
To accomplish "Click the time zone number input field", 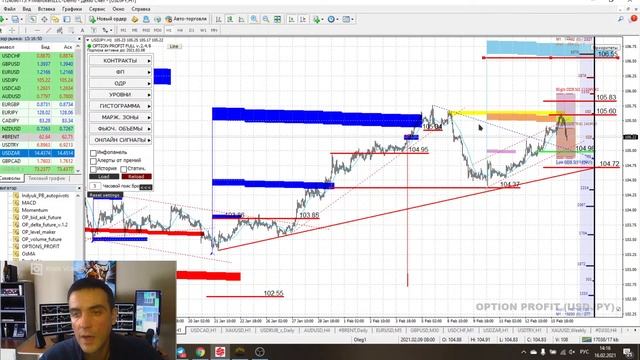I will coord(95,186).
